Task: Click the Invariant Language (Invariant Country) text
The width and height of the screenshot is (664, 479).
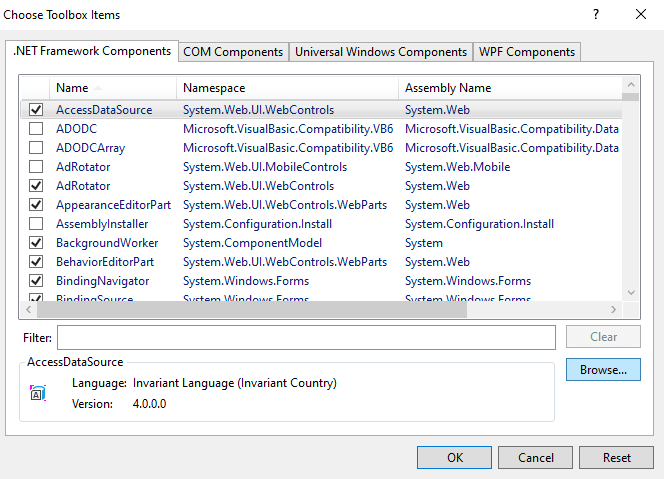Action: [x=235, y=383]
